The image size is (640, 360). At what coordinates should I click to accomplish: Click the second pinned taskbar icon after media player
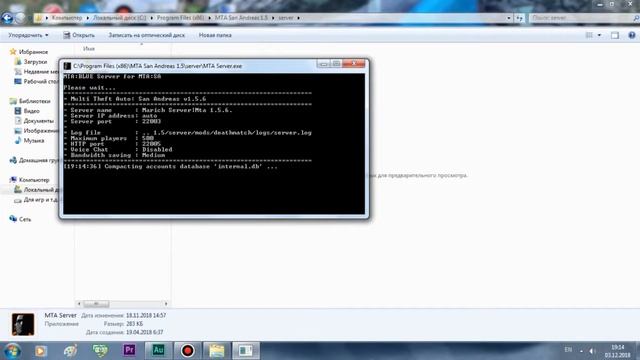click(x=70, y=351)
